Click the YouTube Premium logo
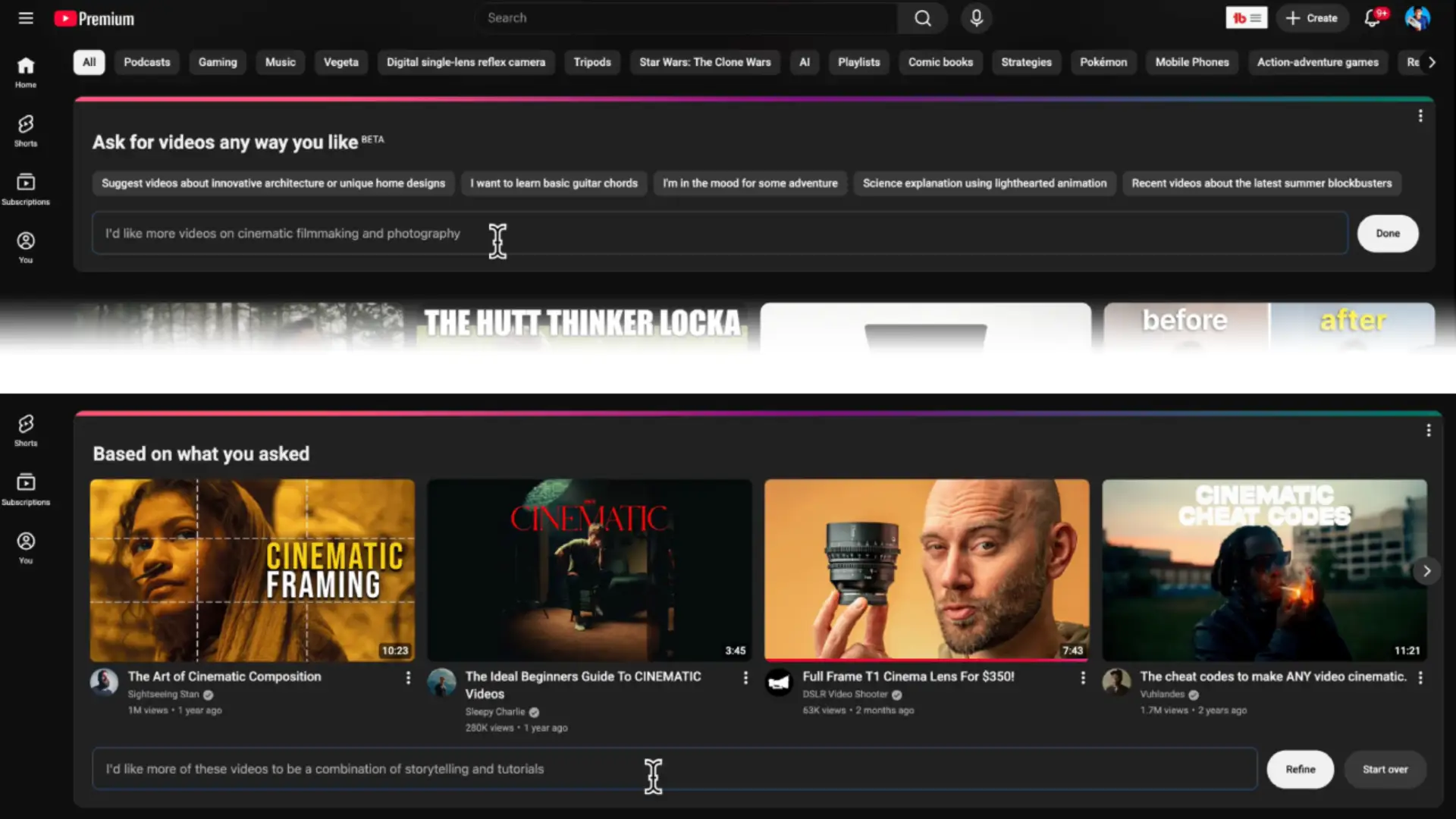 coord(93,17)
